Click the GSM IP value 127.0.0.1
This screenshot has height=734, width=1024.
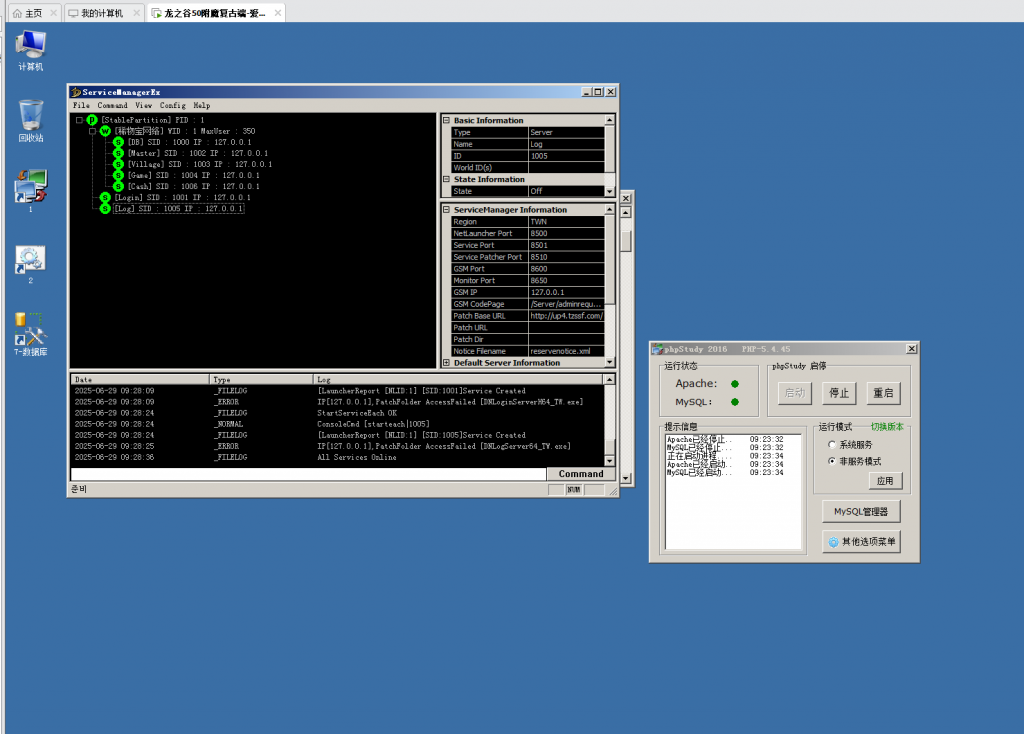[566, 293]
